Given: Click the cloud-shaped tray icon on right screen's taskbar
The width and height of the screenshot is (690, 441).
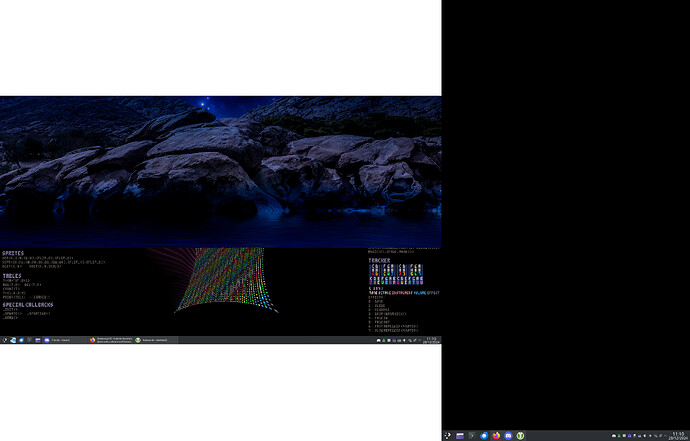Looking at the screenshot, I should [x=614, y=436].
